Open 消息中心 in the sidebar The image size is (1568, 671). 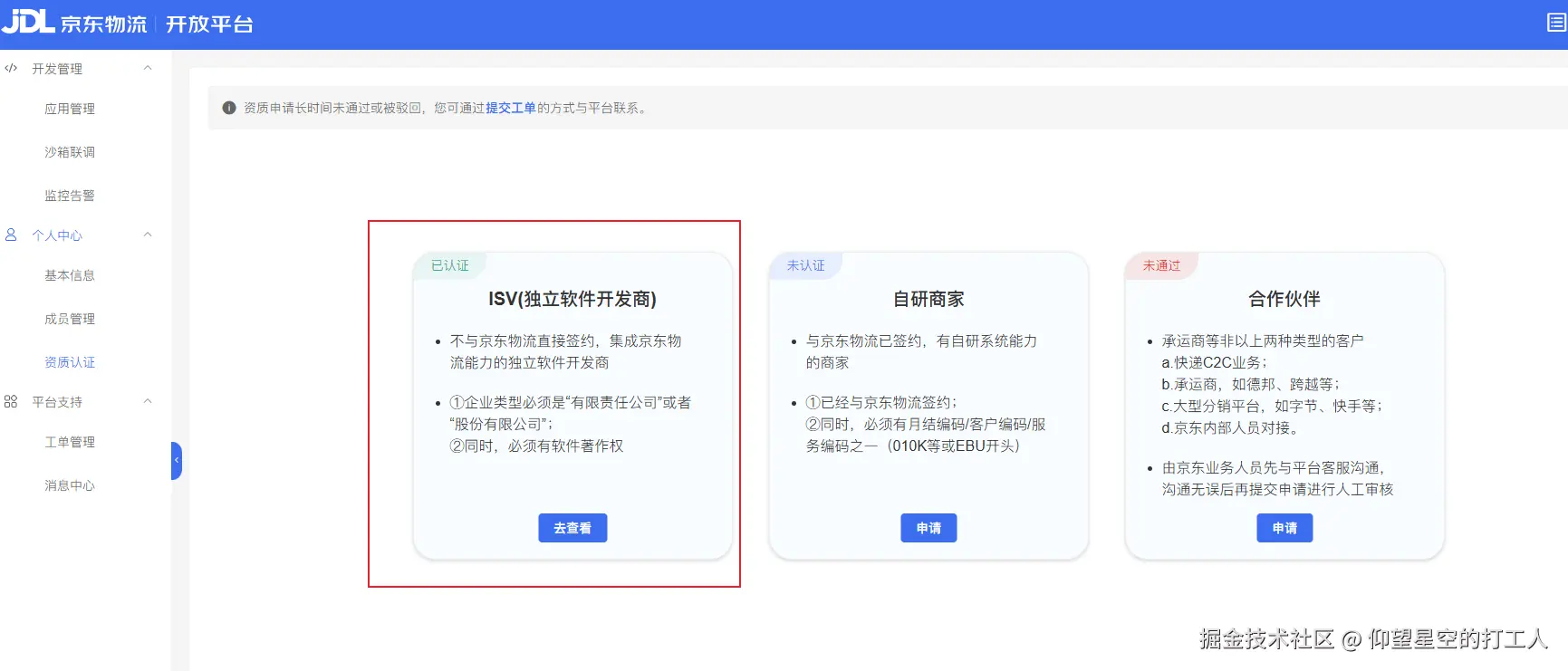click(70, 485)
